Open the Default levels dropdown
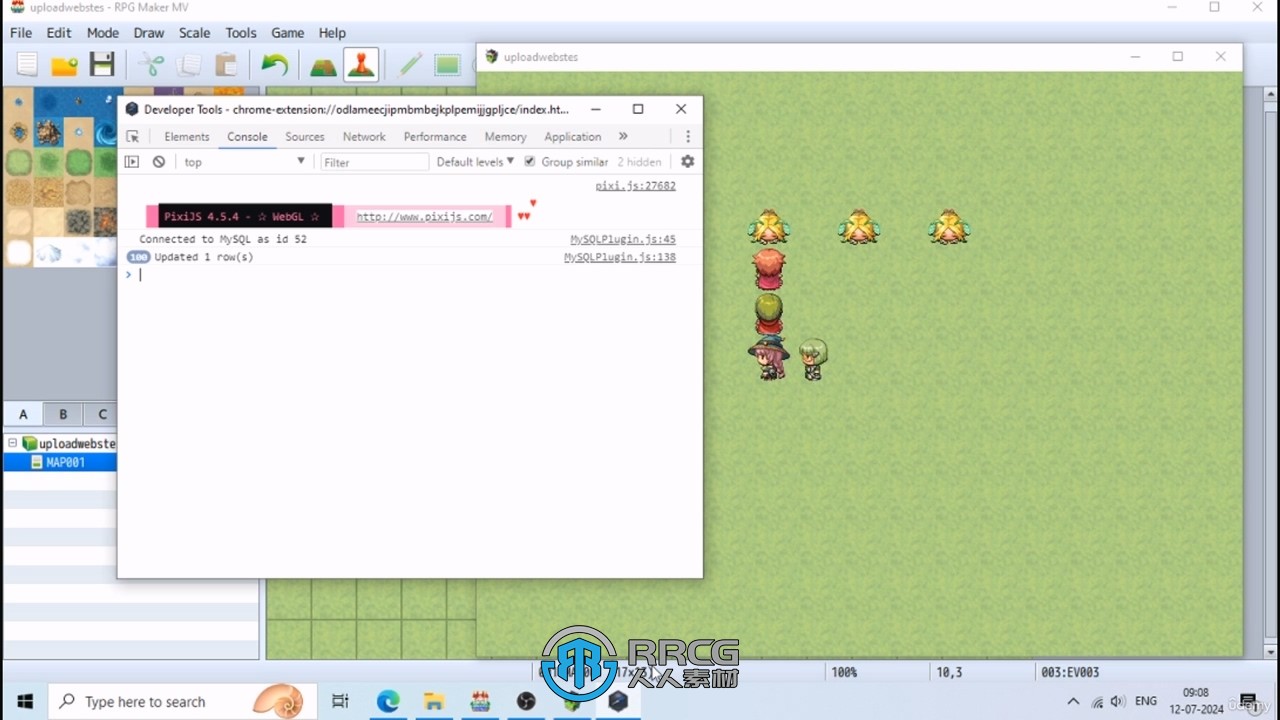This screenshot has width=1280, height=720. point(475,162)
